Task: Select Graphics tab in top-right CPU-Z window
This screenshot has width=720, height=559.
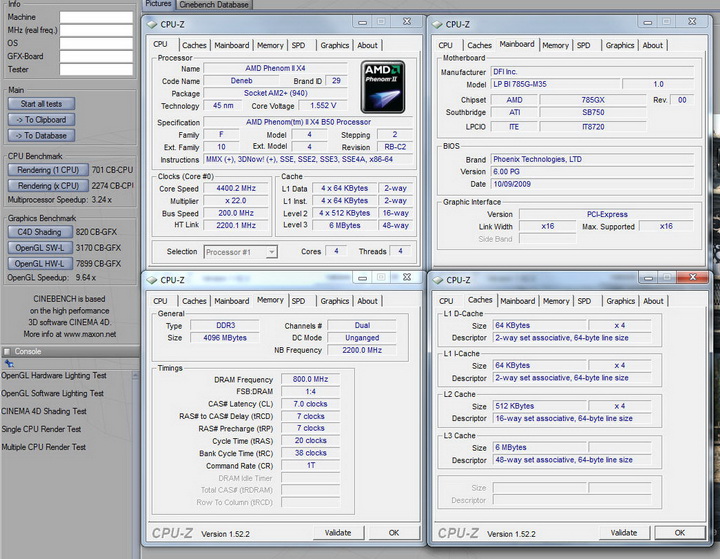Action: click(620, 45)
